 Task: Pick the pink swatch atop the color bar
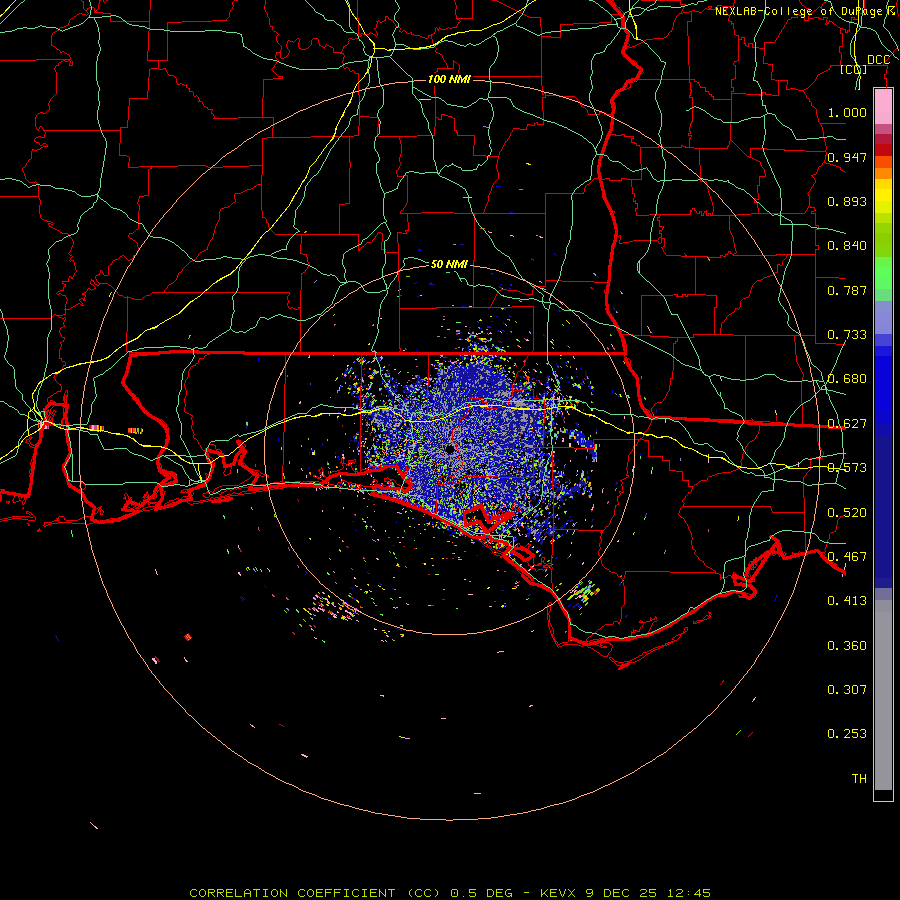883,107
